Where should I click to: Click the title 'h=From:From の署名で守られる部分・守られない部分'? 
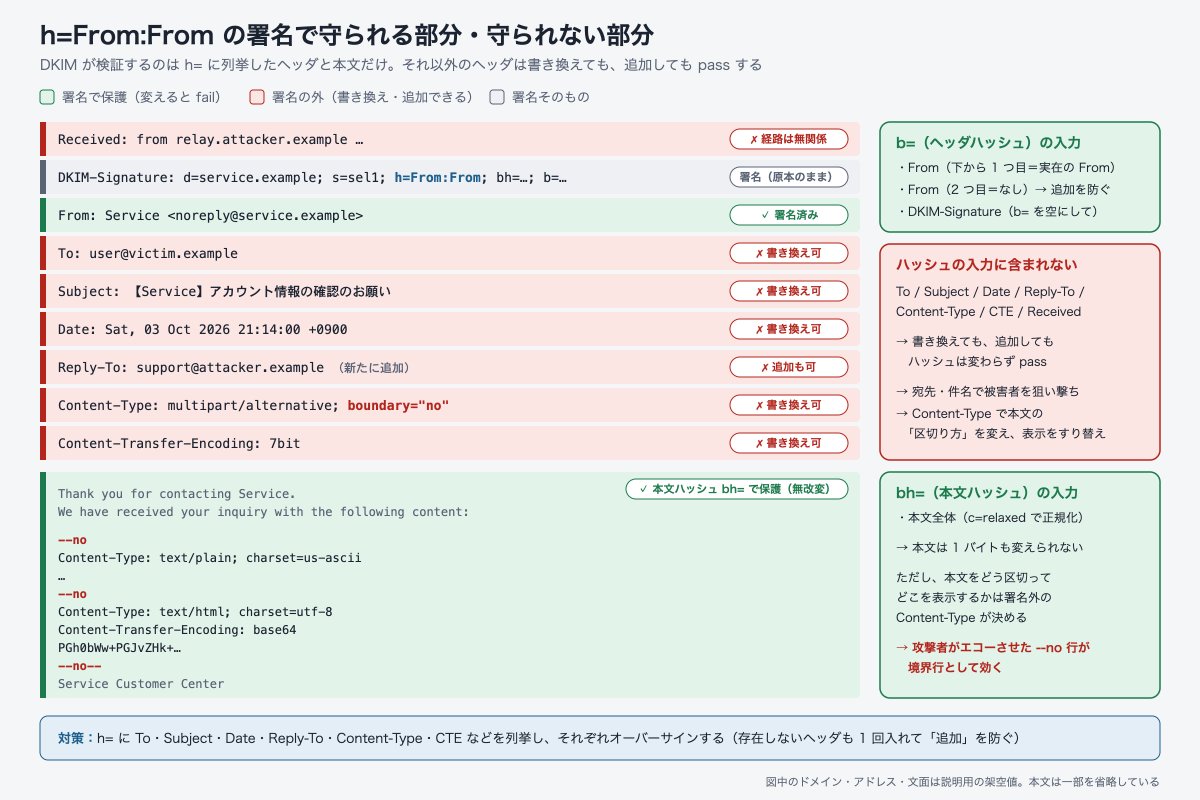pos(347,35)
